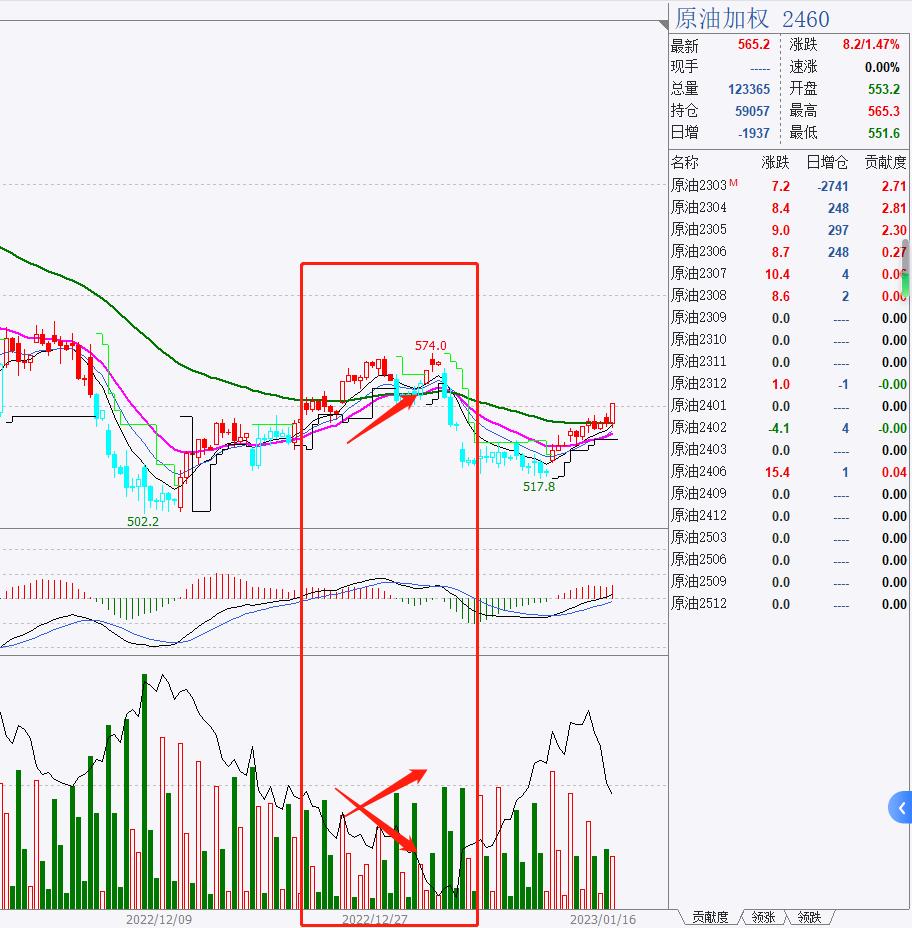Click the chart corner triangle marker
This screenshot has height=928, width=912.
[663, 25]
